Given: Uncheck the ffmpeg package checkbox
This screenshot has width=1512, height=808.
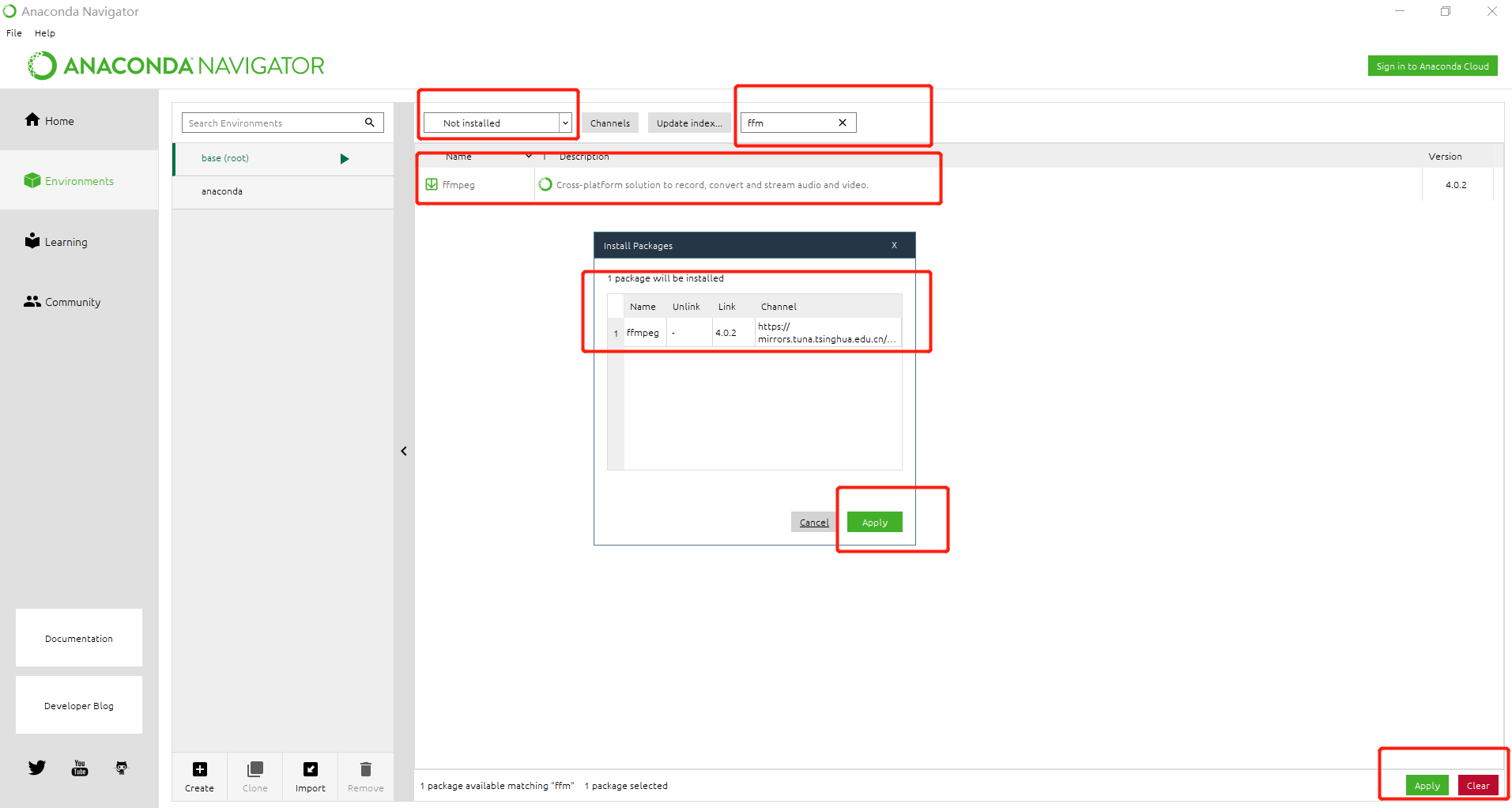Looking at the screenshot, I should click(432, 184).
